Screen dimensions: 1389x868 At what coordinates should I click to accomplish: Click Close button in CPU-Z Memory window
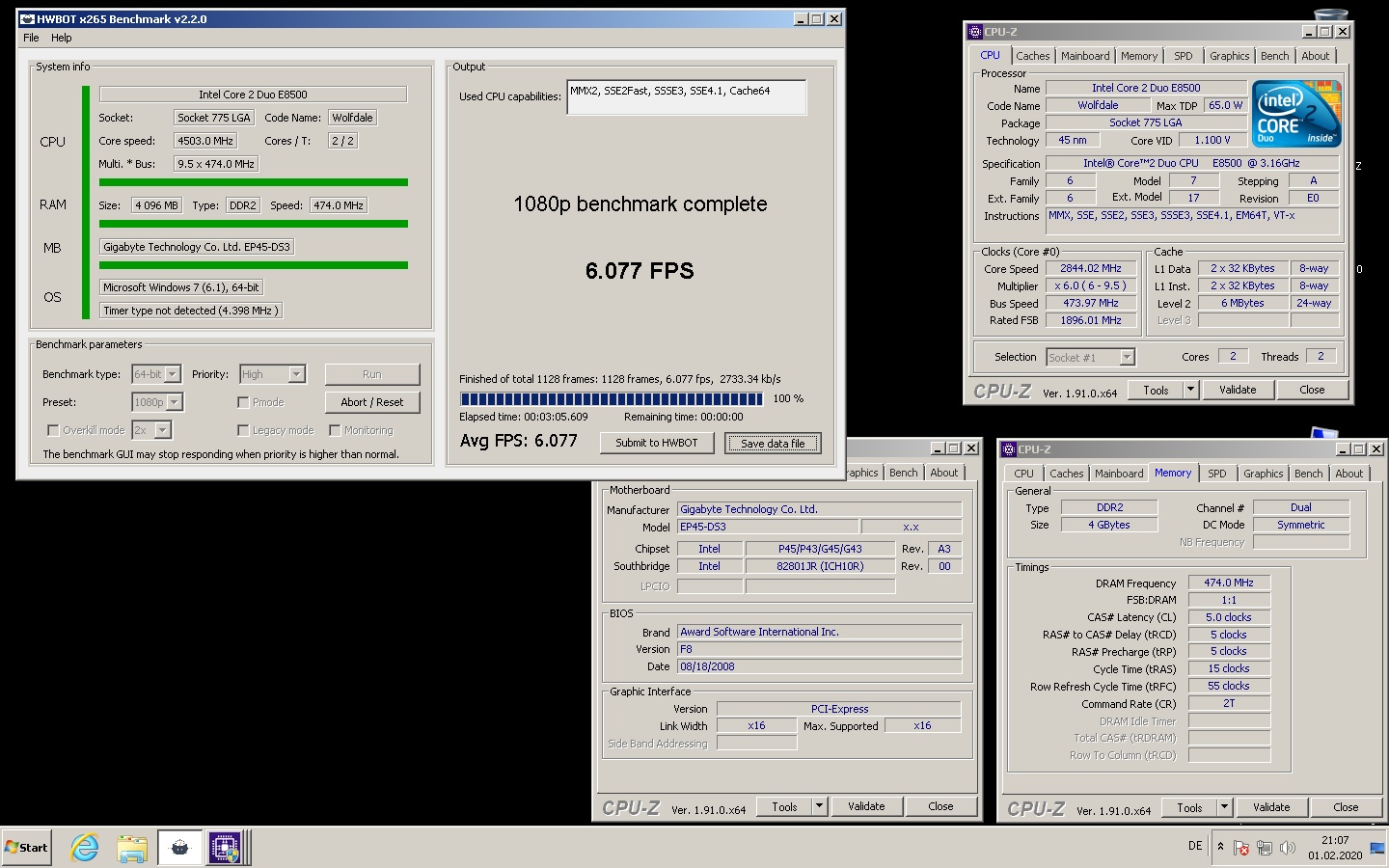pyautogui.click(x=1346, y=807)
